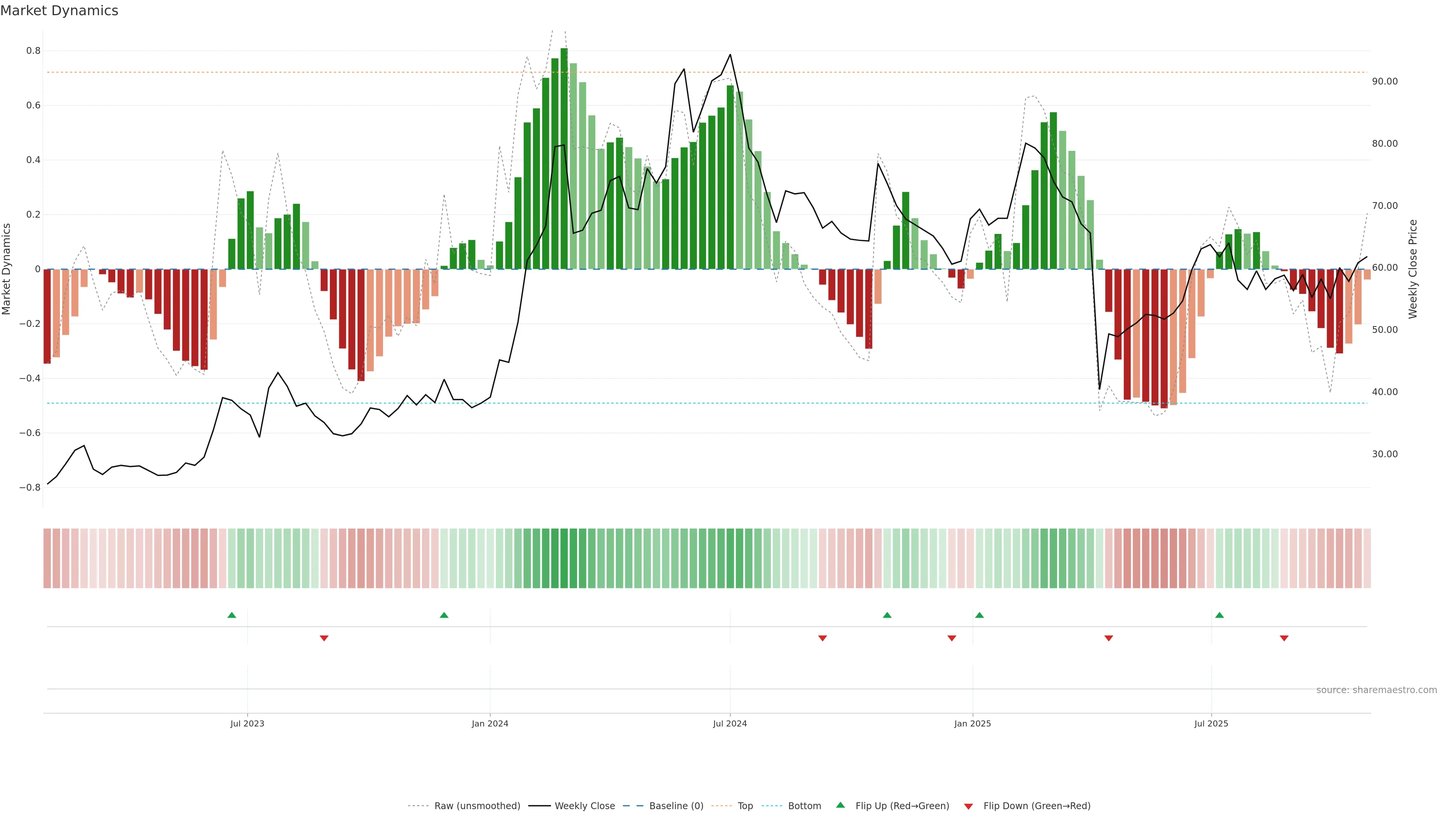Click the Flip Up legend triangle icon

click(841, 805)
